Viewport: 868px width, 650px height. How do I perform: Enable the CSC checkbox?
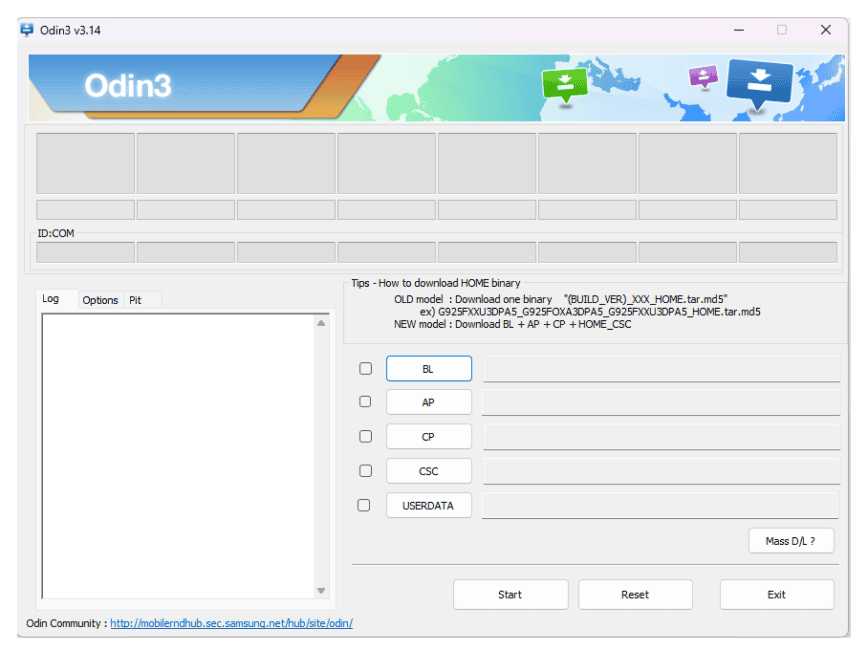pos(364,470)
